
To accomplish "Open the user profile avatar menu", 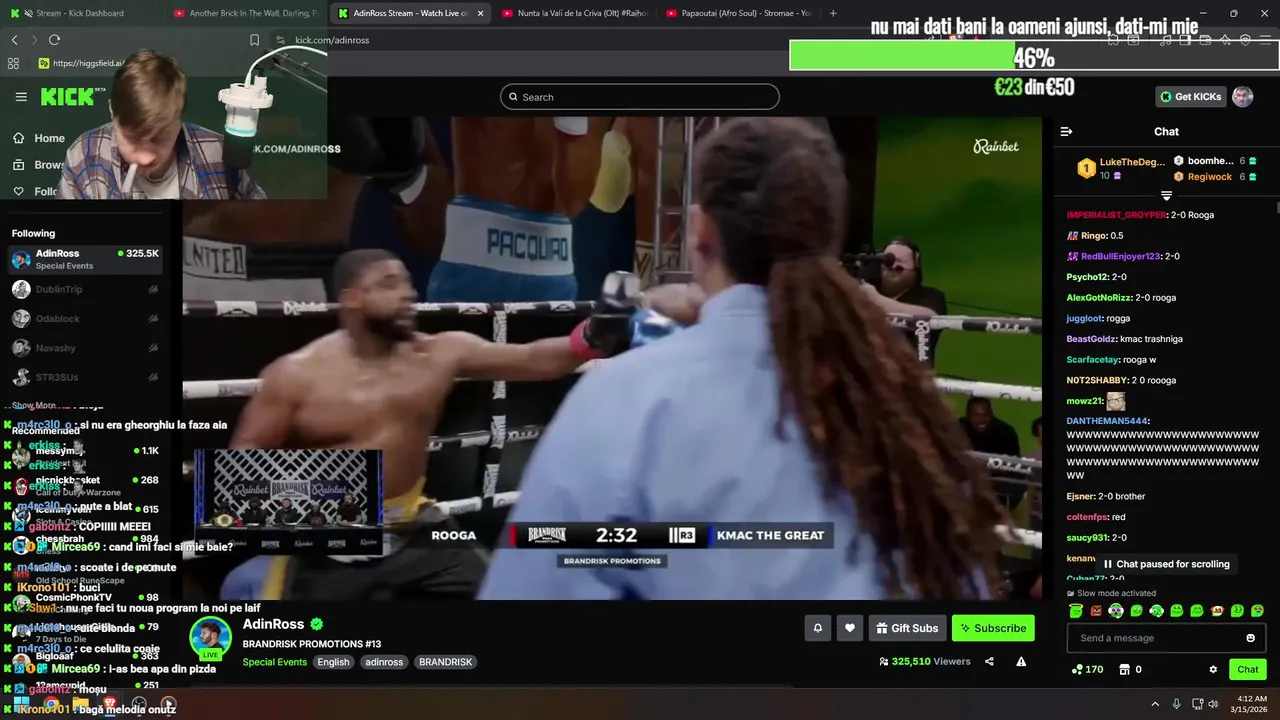I will (1242, 97).
